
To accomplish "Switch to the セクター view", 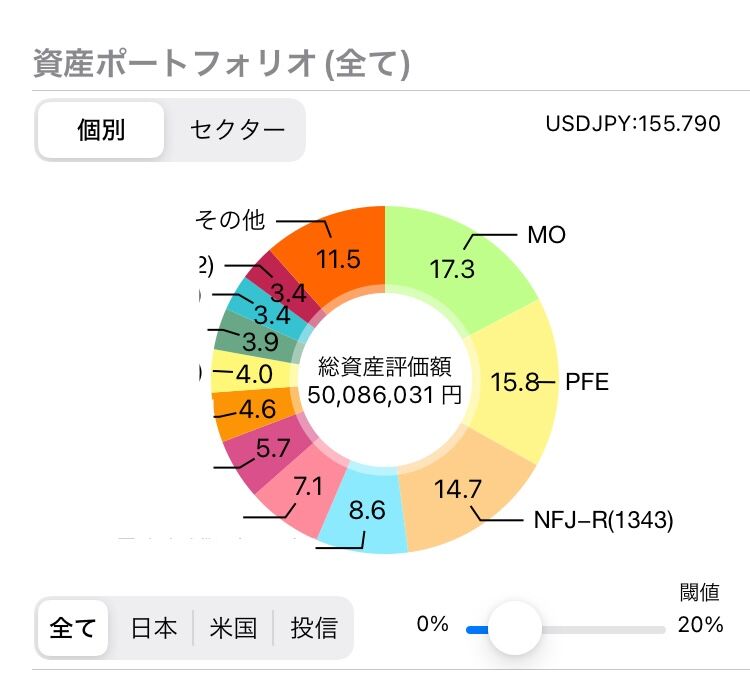I will click(x=237, y=130).
